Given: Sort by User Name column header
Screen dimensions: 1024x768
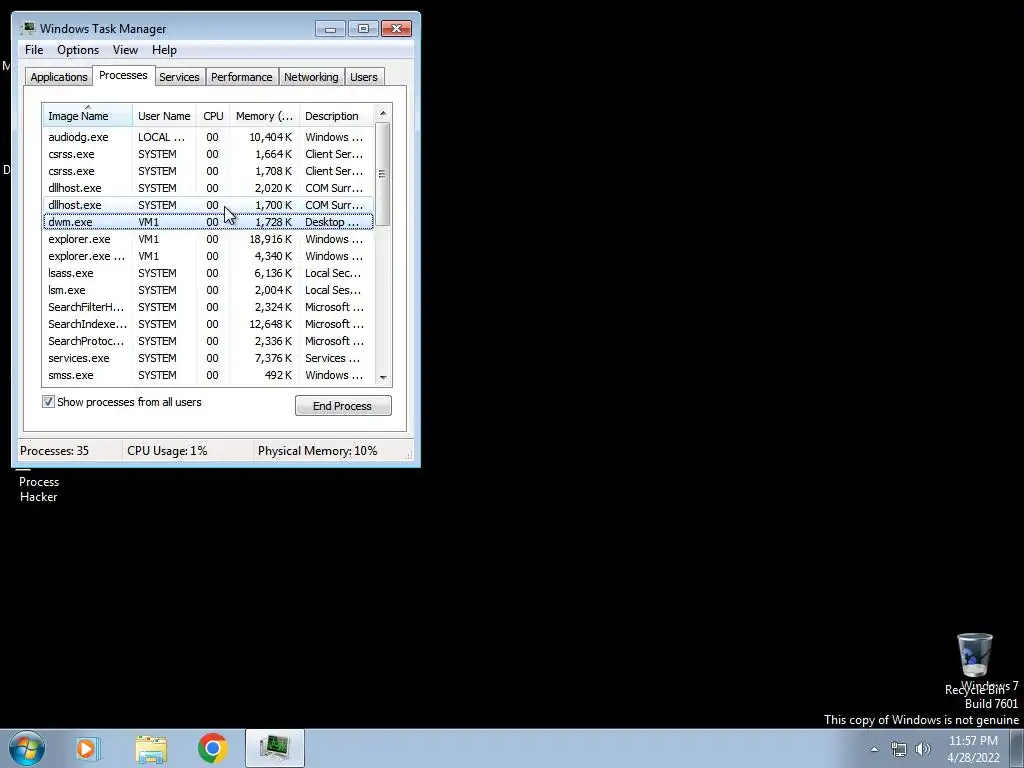Looking at the screenshot, I should pos(164,116).
